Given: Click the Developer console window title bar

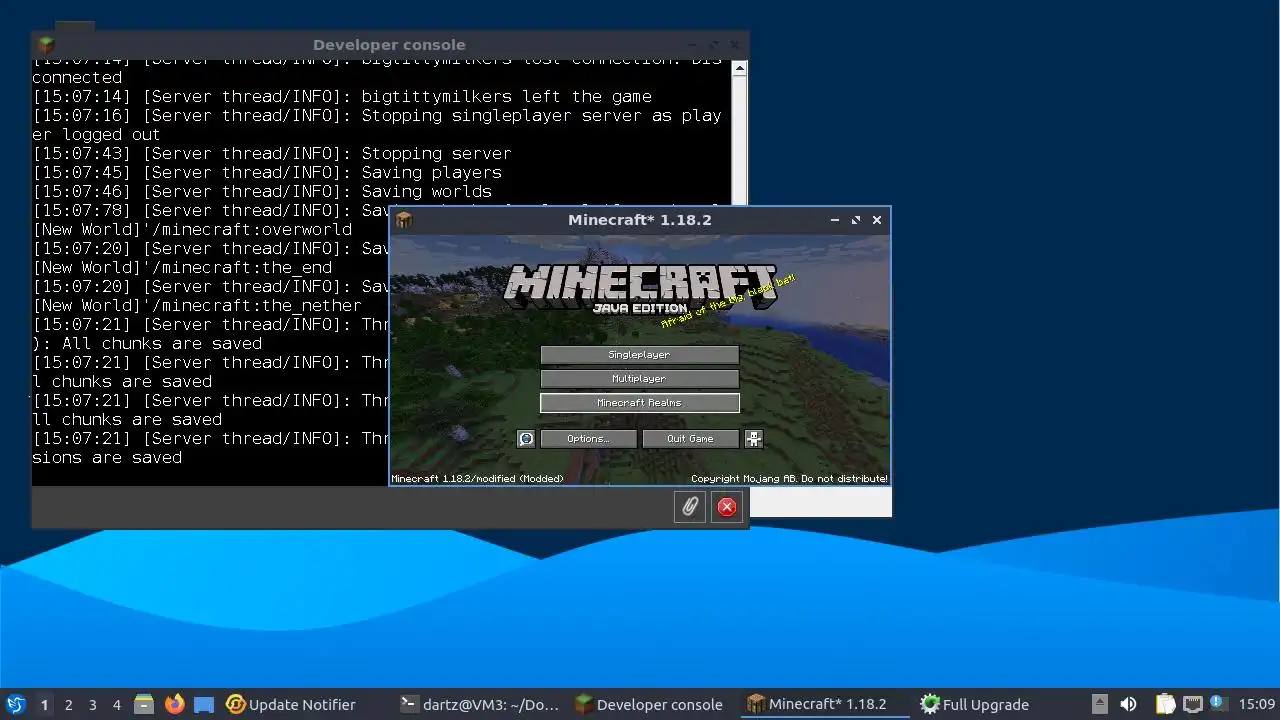Looking at the screenshot, I should click(389, 45).
